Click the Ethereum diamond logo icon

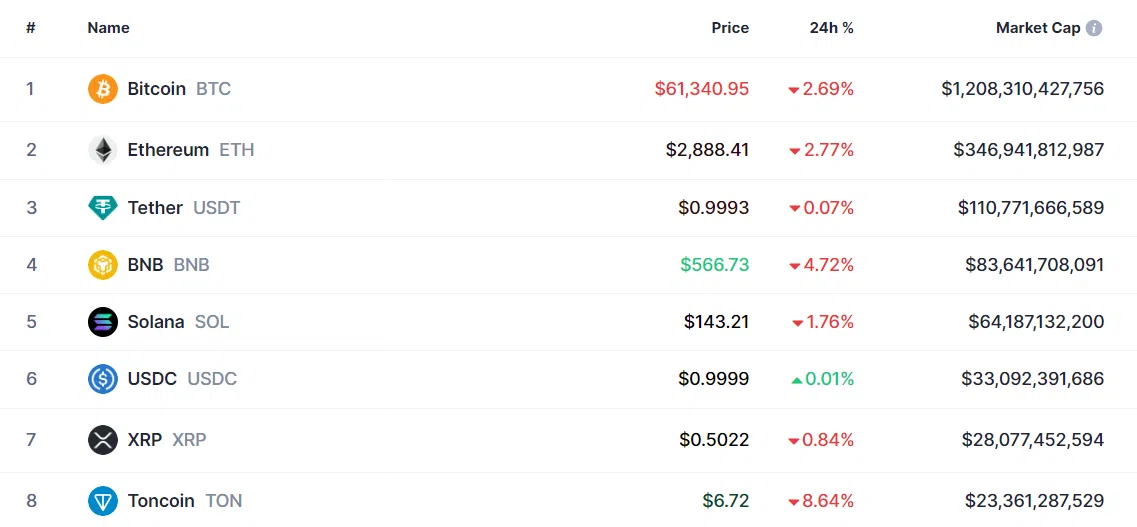pos(102,150)
